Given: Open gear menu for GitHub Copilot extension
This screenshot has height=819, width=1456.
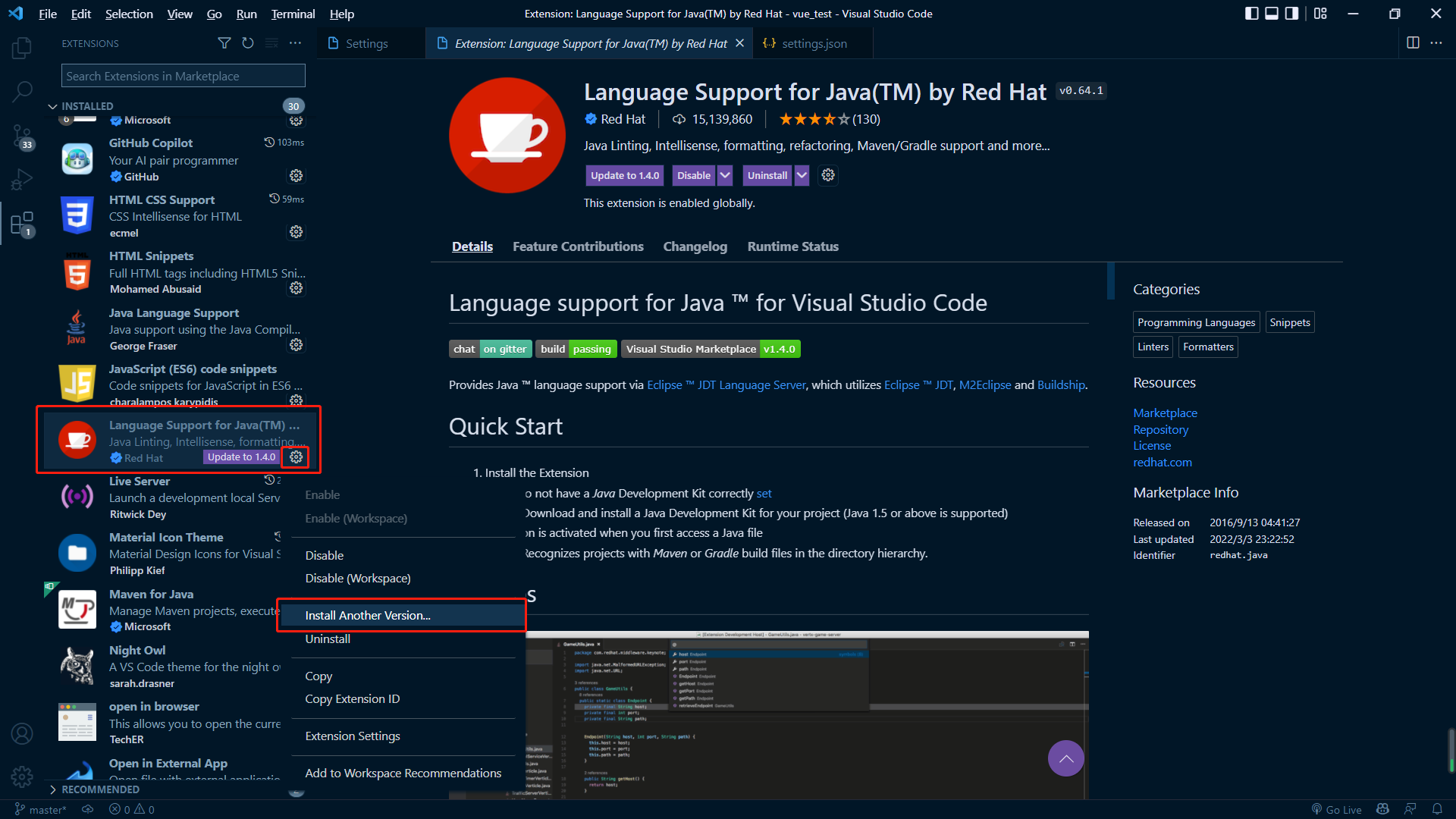Looking at the screenshot, I should (x=296, y=176).
